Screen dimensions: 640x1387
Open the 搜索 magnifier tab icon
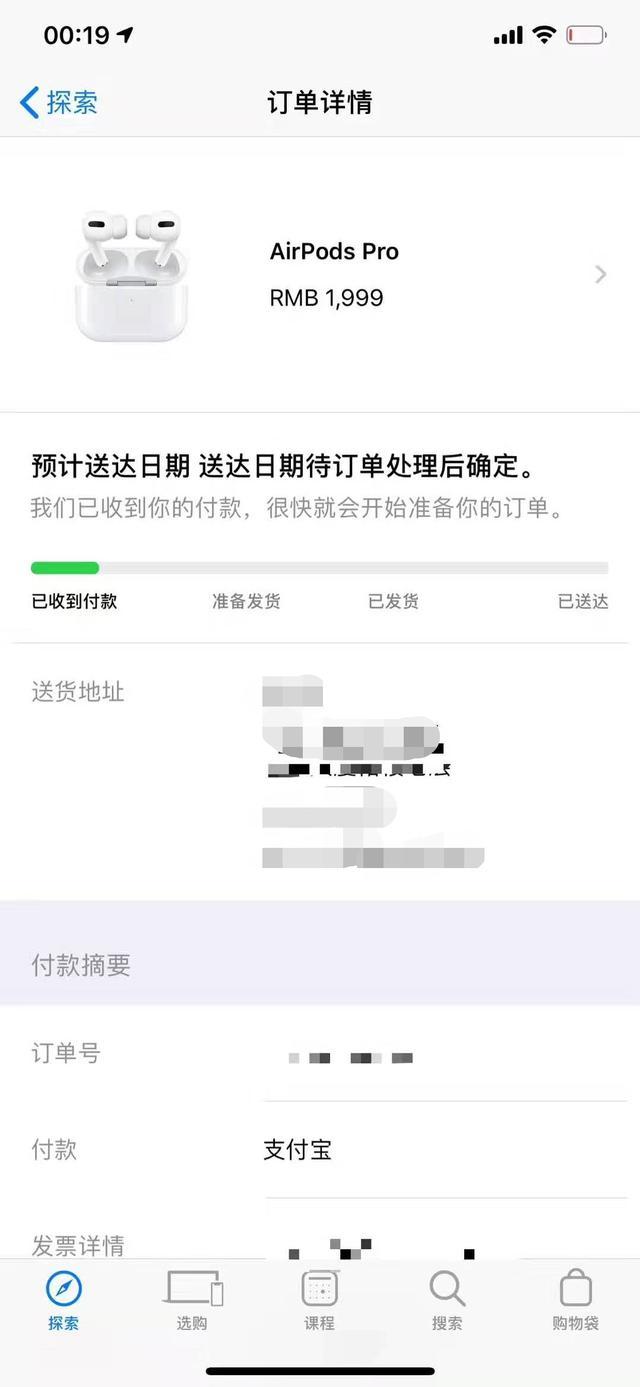click(447, 1289)
